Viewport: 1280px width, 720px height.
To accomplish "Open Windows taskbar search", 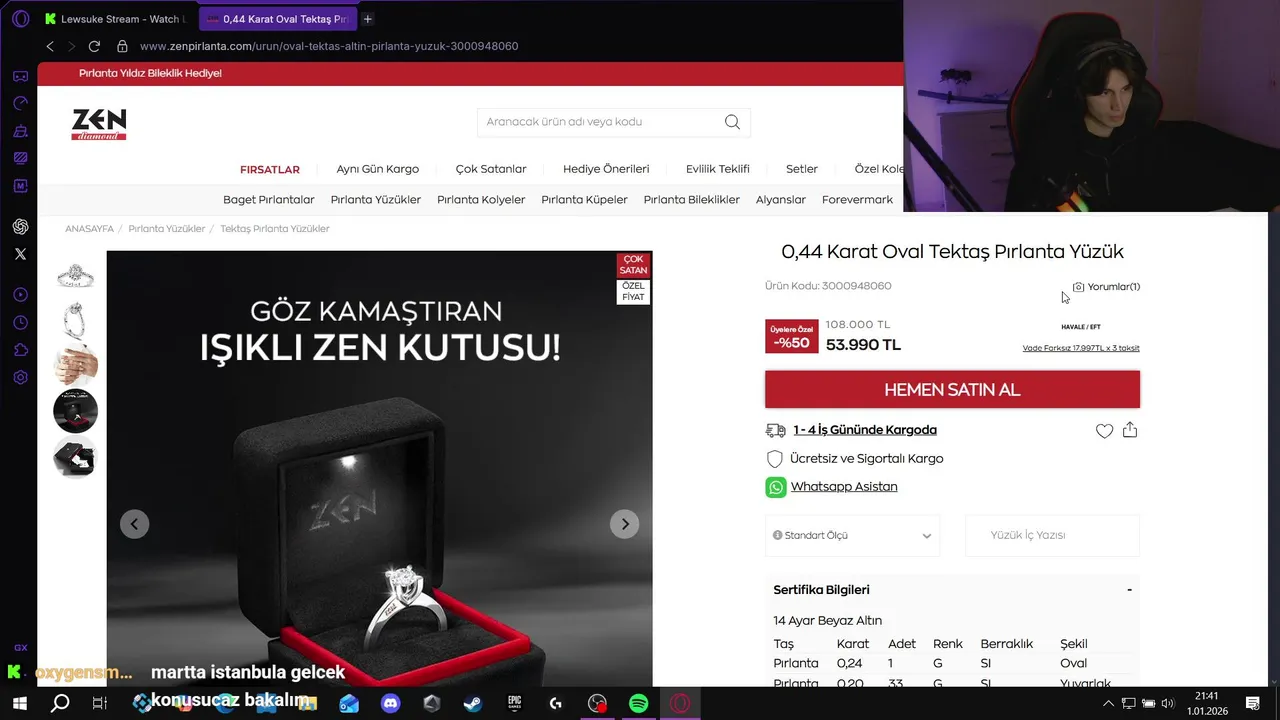I will coord(60,703).
